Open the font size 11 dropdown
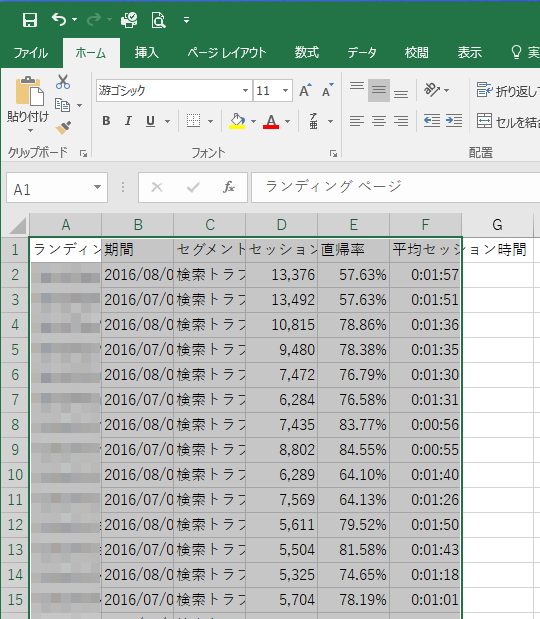The image size is (540, 619). (x=285, y=90)
